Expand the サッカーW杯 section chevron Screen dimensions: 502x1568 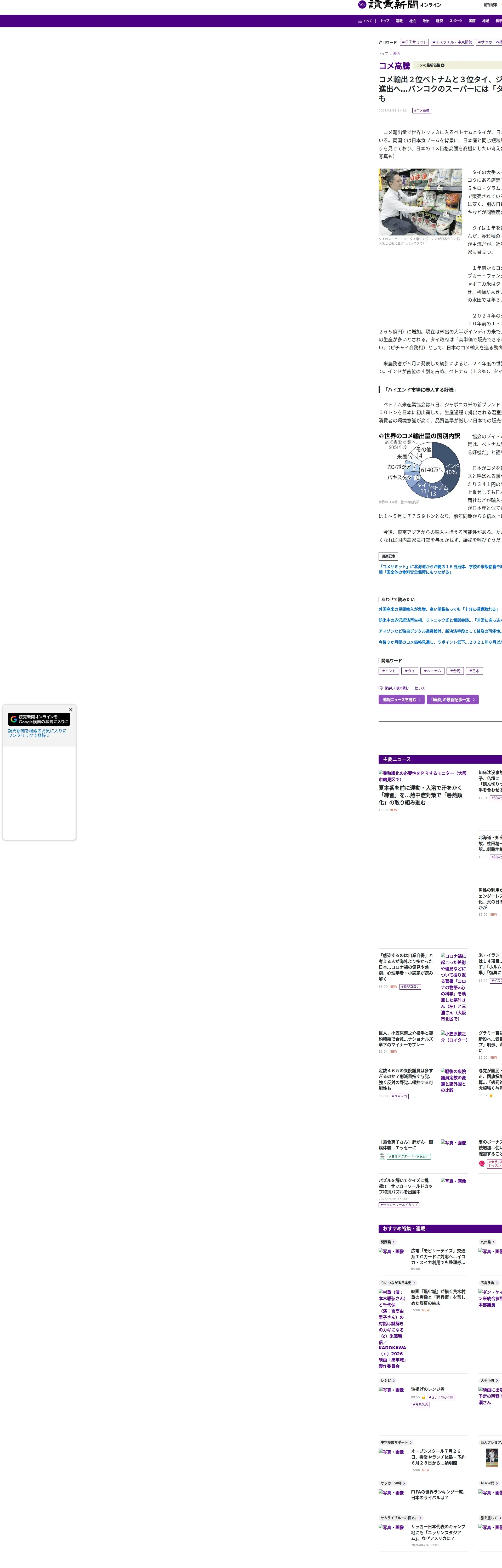(x=404, y=1483)
